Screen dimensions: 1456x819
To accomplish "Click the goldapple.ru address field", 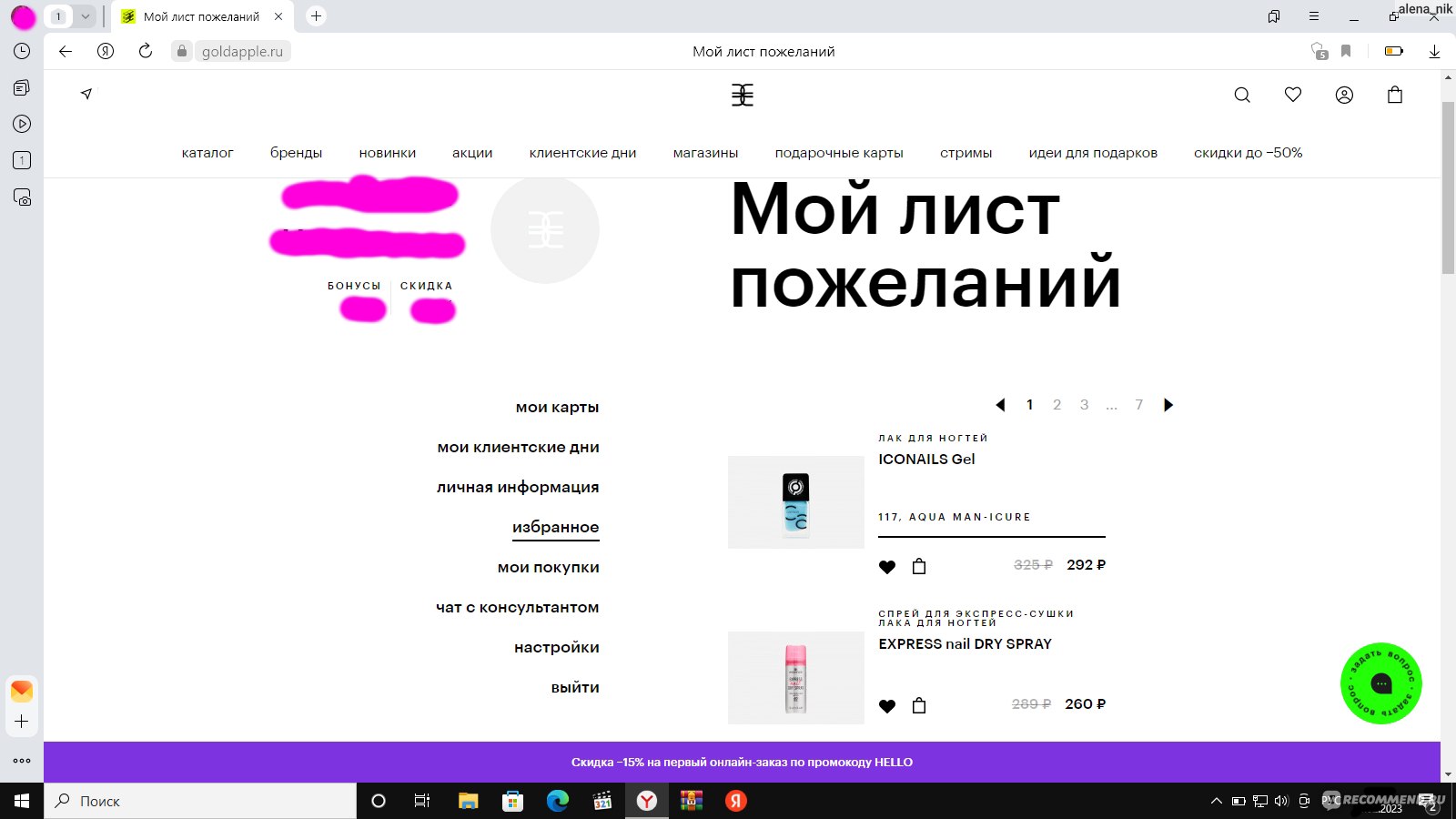I will (x=242, y=51).
